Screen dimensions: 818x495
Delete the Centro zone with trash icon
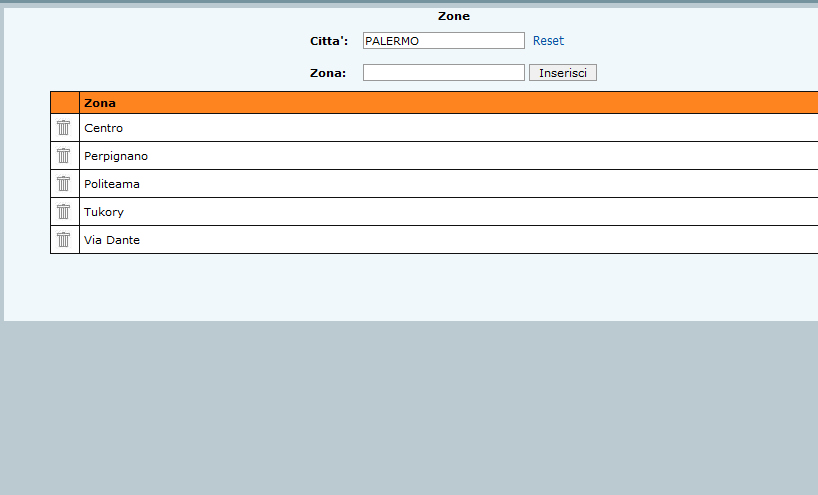64,128
